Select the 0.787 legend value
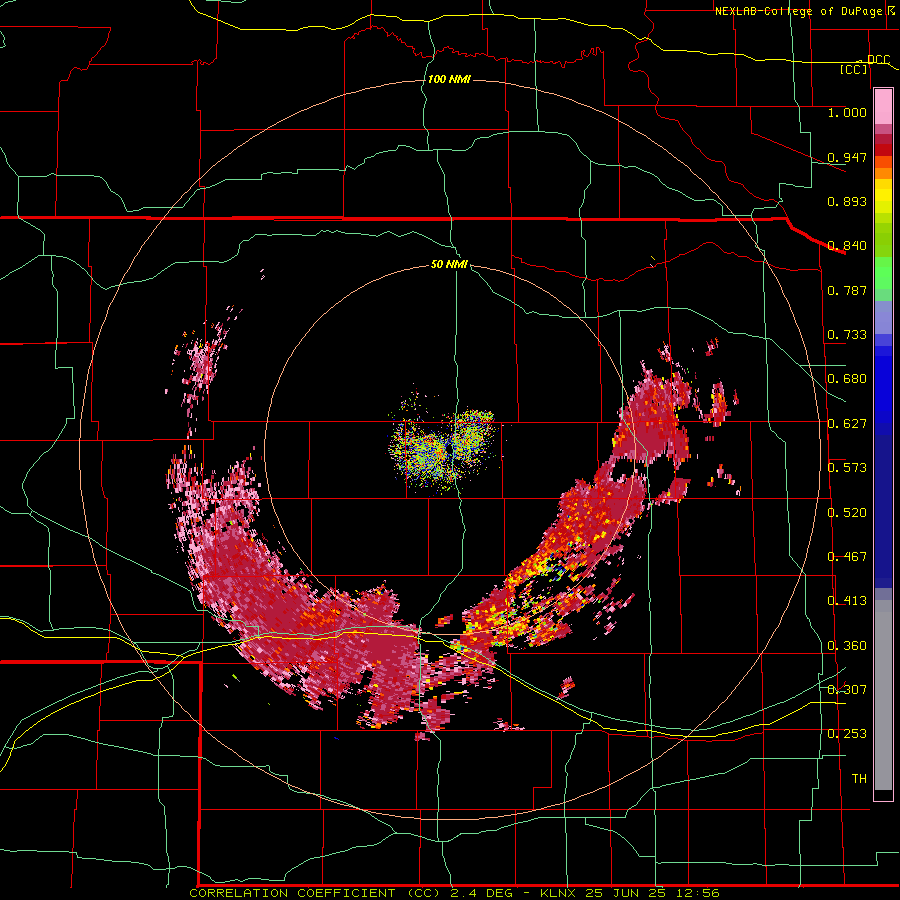900x900 pixels. click(847, 290)
